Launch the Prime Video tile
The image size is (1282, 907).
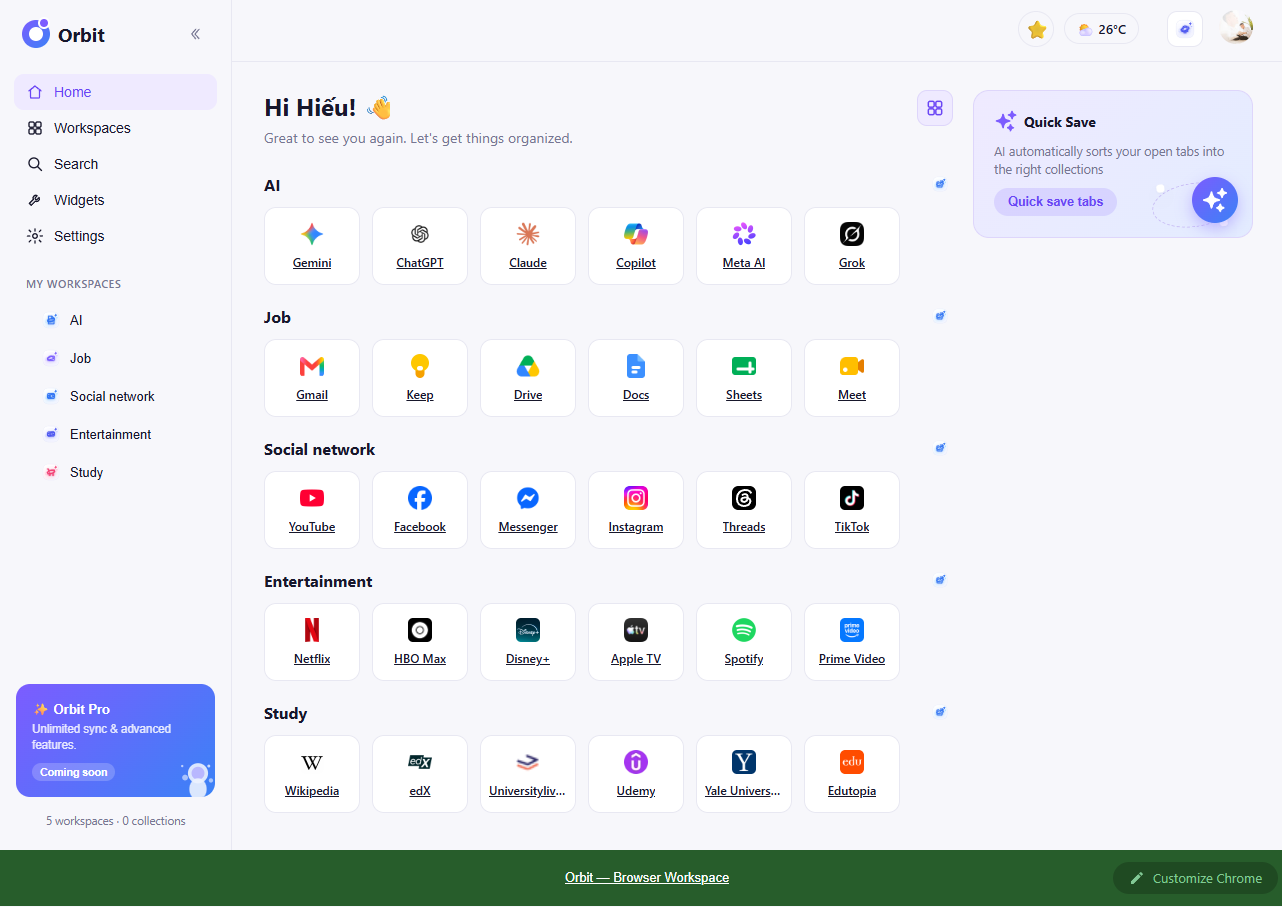[x=852, y=642]
